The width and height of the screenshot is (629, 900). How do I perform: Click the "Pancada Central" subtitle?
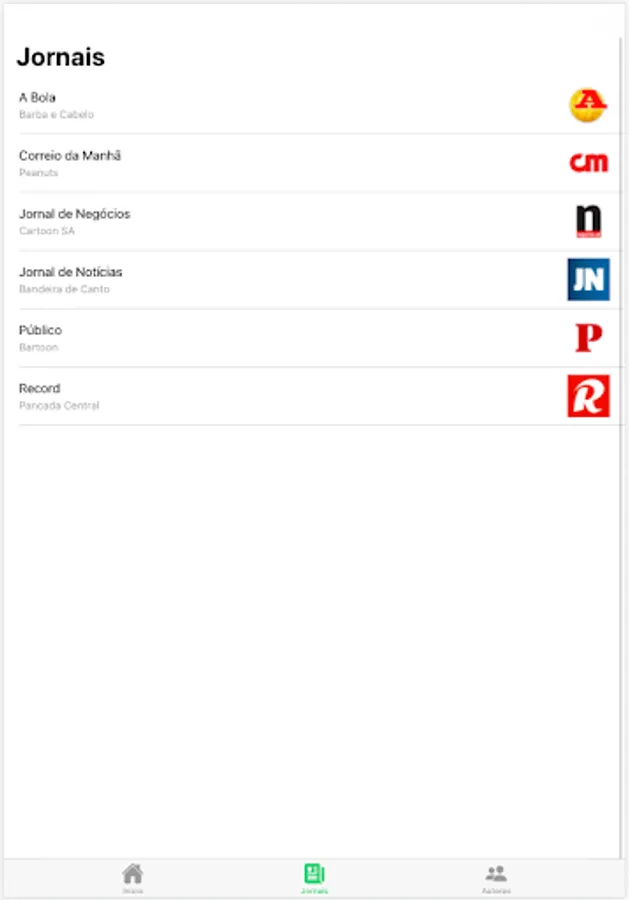[x=59, y=406]
